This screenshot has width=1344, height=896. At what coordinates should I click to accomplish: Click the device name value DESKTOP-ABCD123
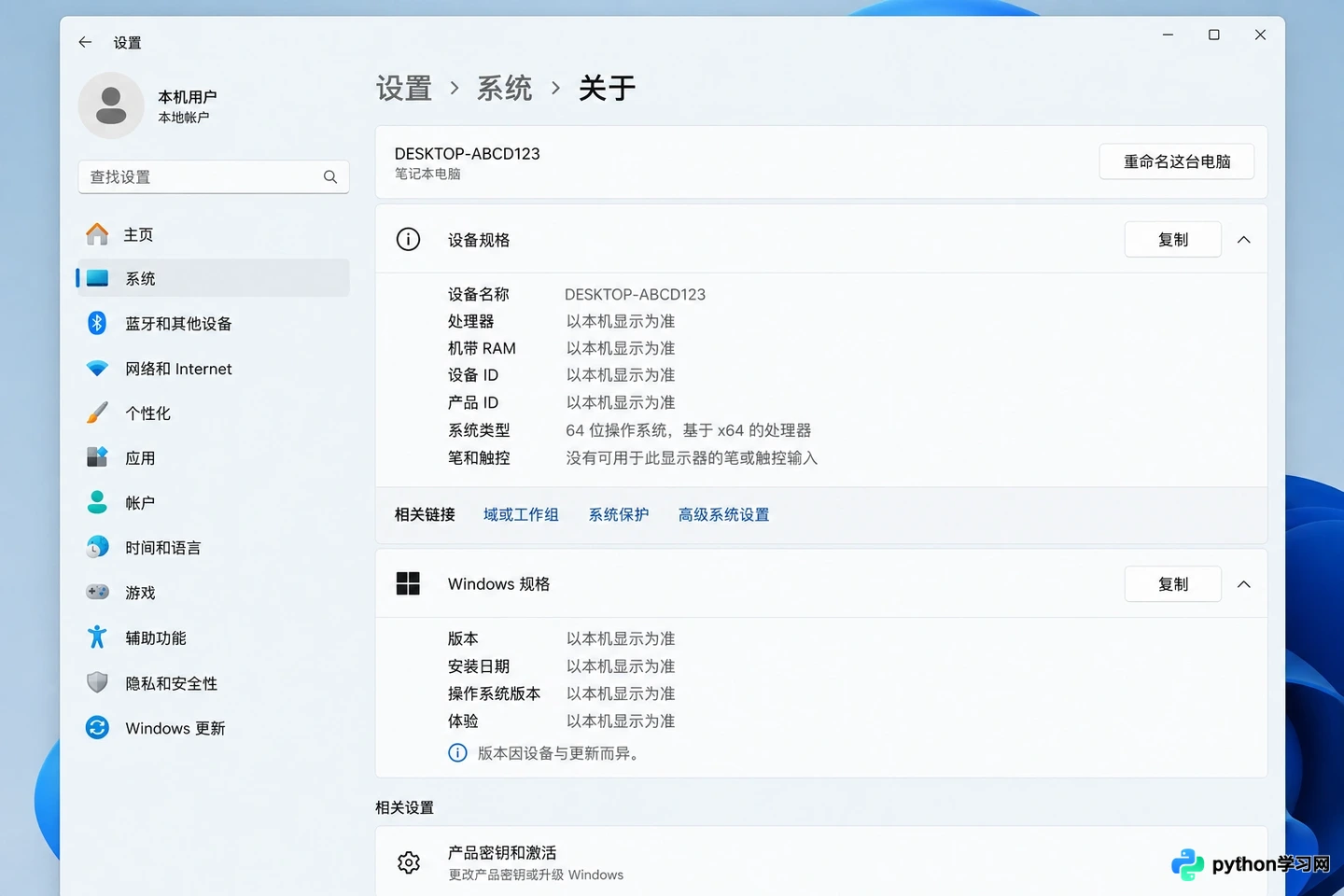click(x=636, y=294)
